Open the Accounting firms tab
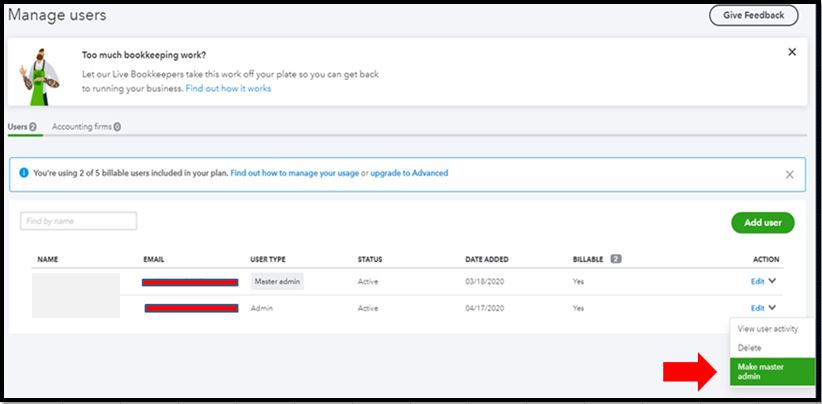The height and width of the screenshot is (404, 822). (86, 127)
